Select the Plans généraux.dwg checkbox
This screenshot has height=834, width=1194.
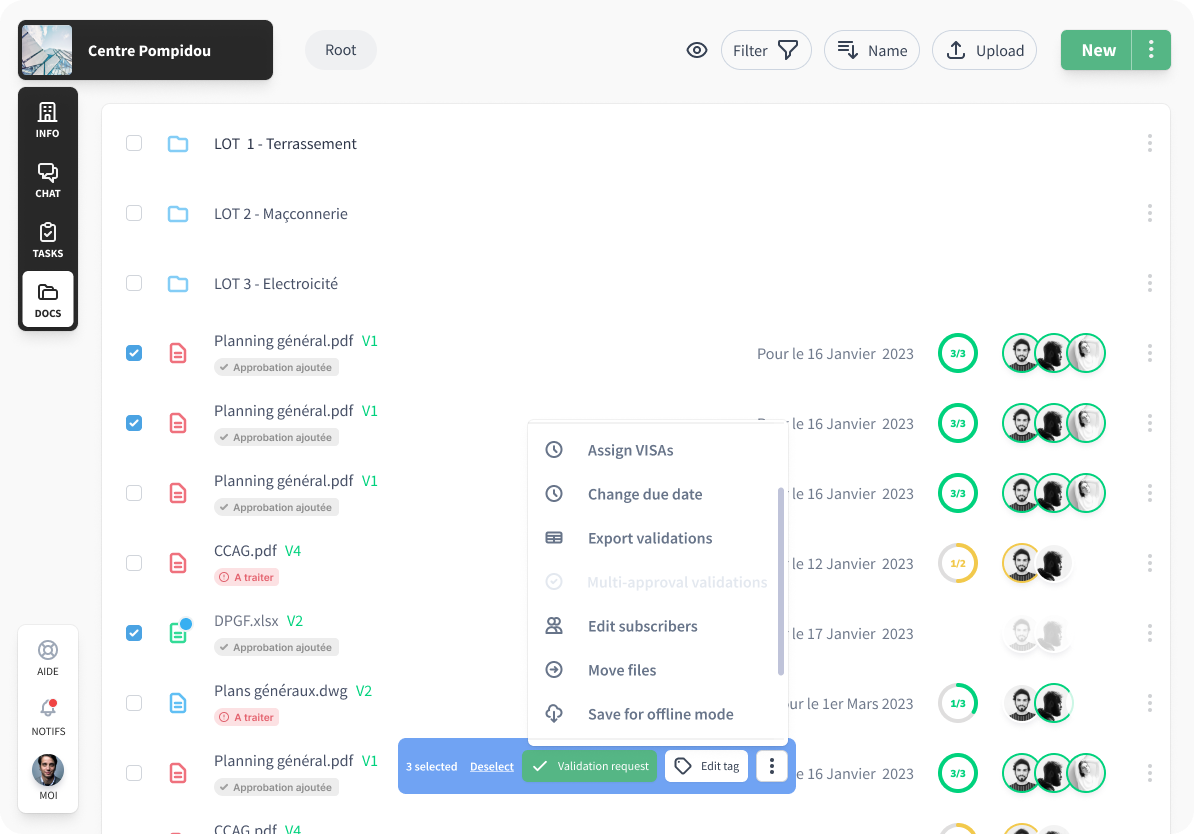click(x=134, y=703)
